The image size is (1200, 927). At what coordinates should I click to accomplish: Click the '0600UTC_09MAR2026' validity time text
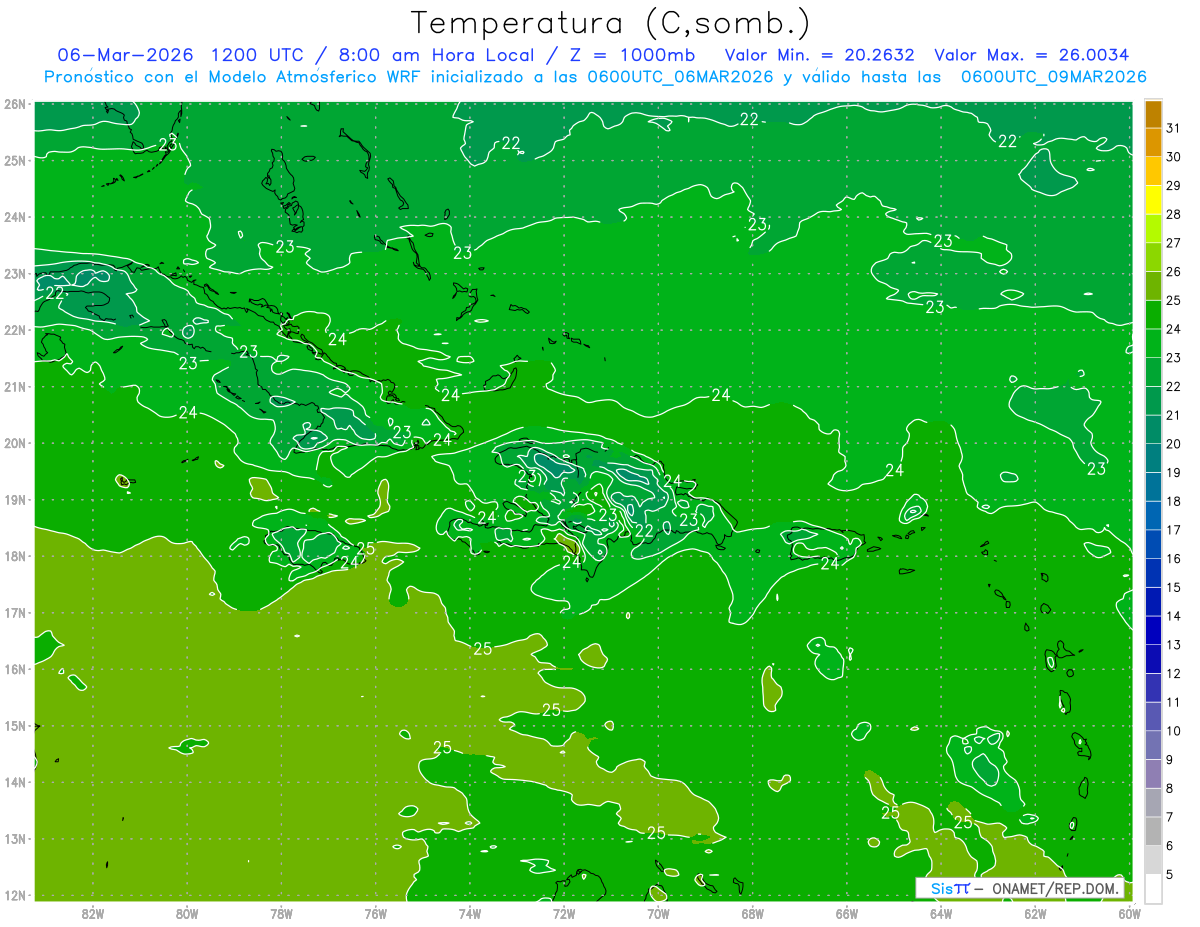pyautogui.click(x=1053, y=77)
